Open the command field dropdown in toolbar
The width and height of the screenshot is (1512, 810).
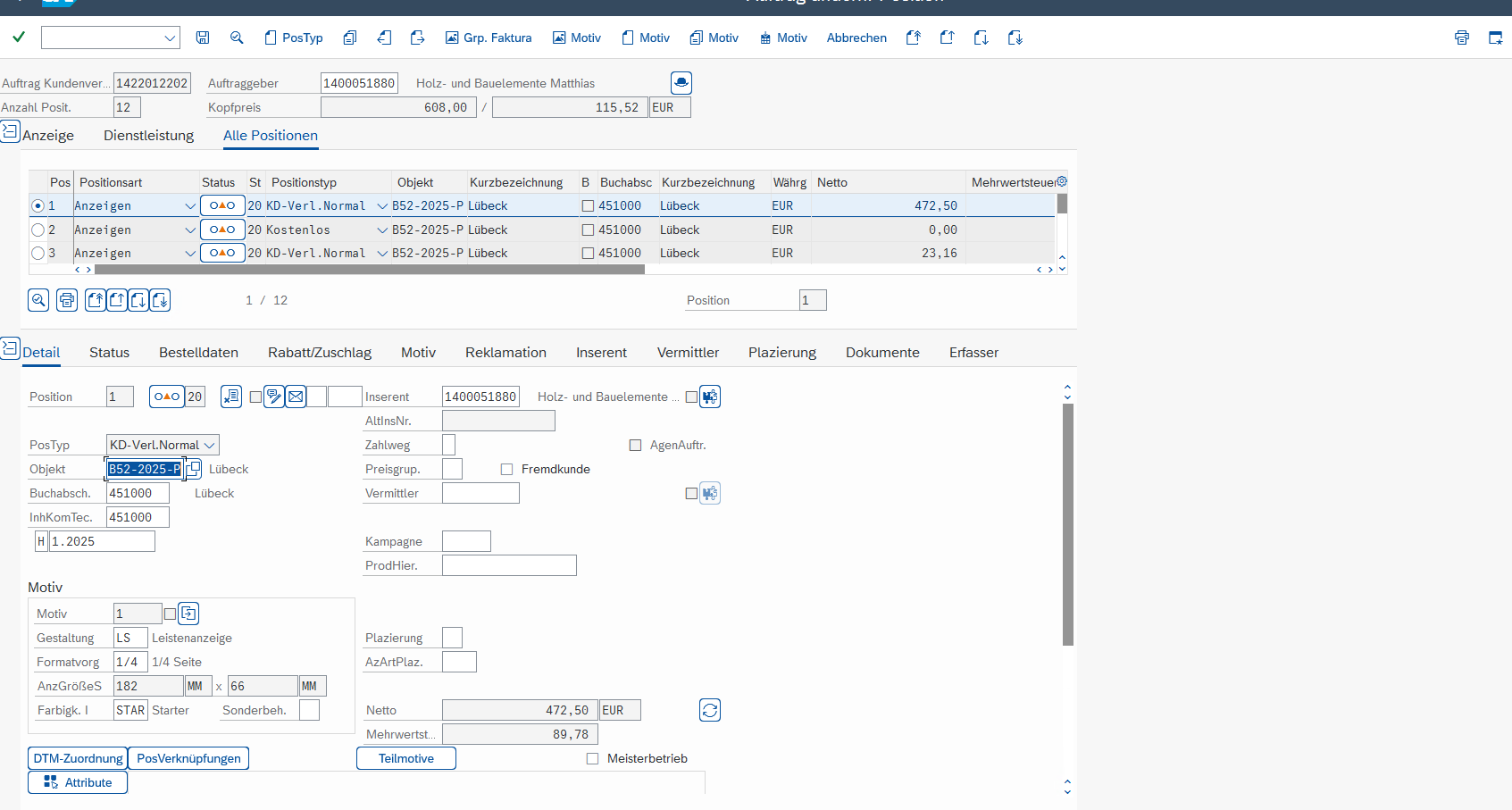[170, 38]
